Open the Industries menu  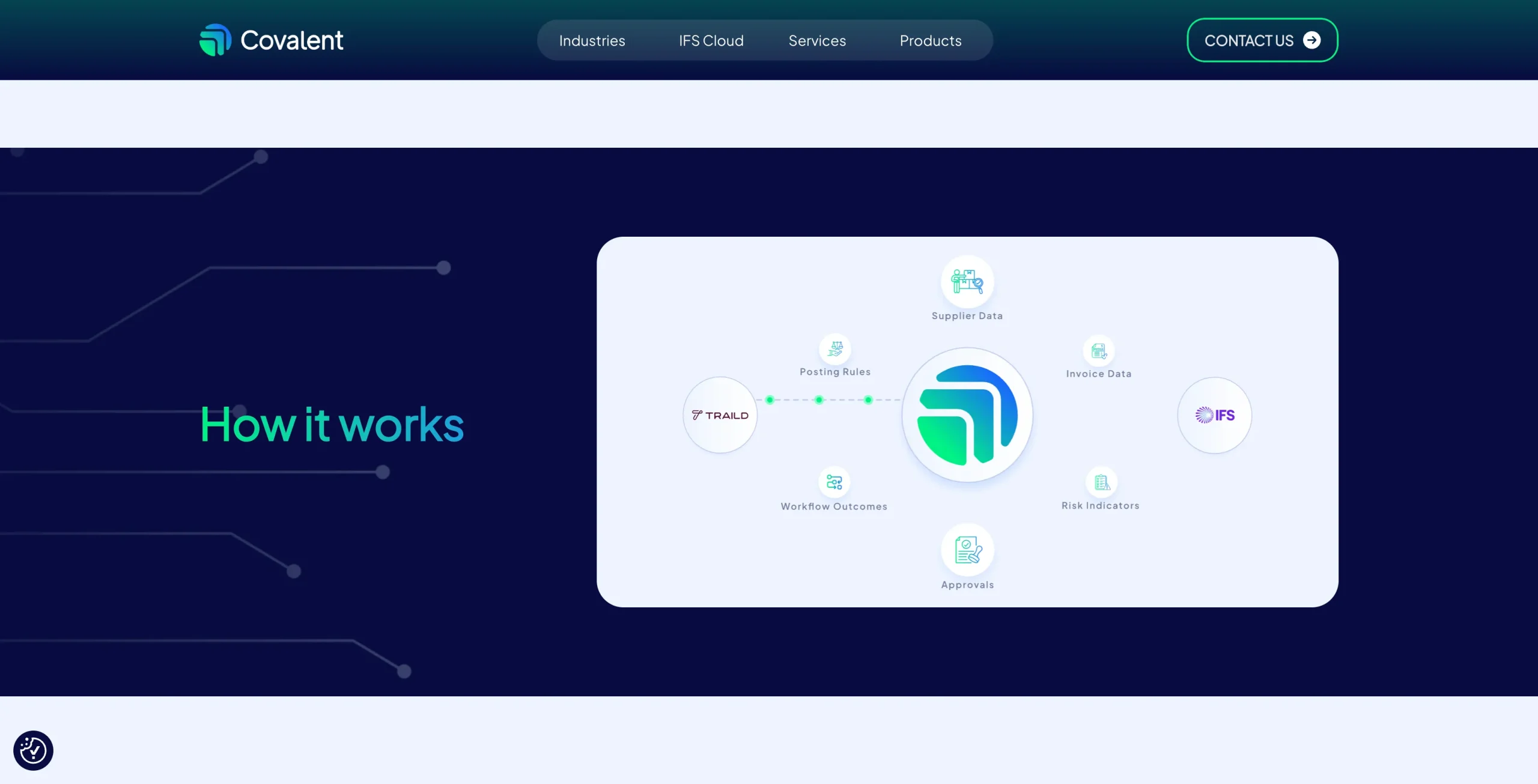click(x=592, y=41)
